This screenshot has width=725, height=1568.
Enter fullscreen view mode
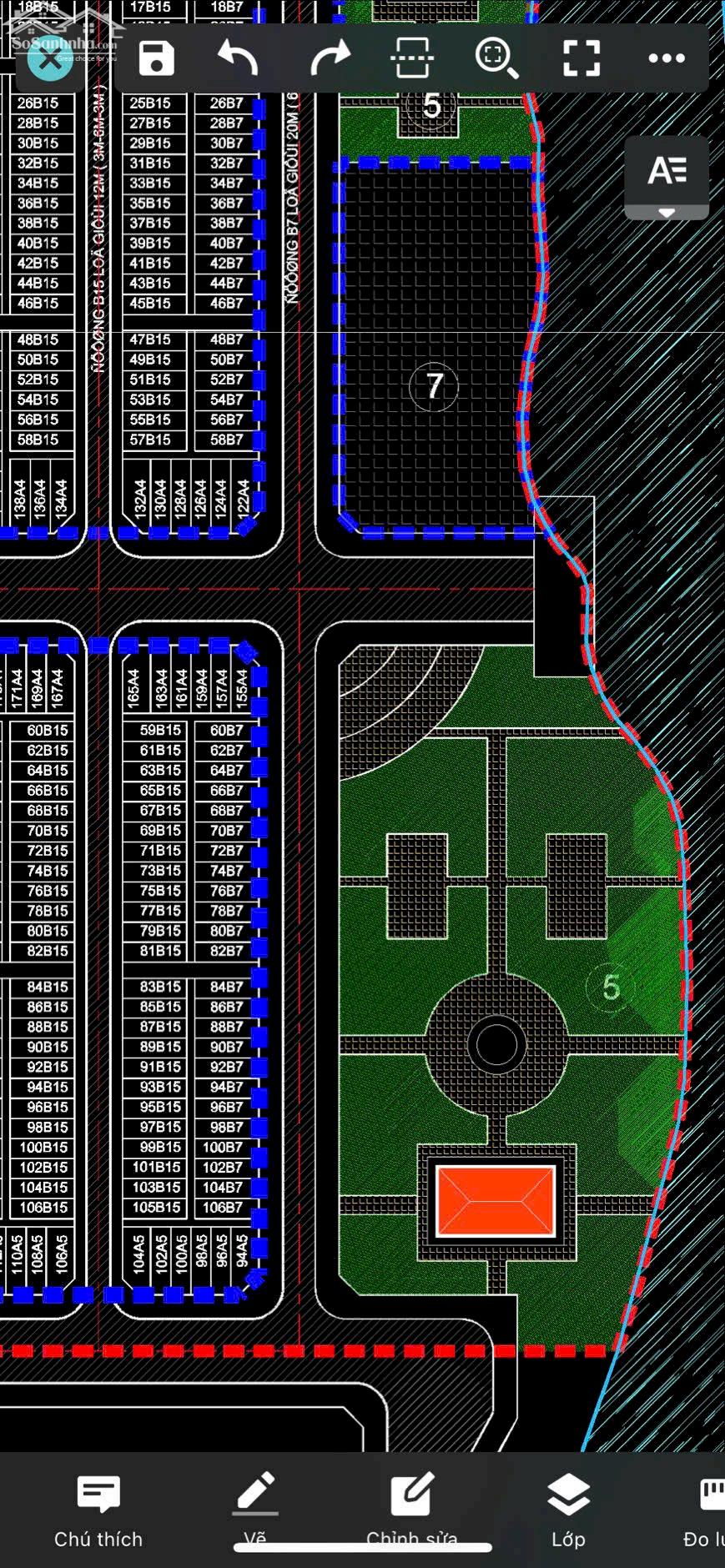[582, 58]
